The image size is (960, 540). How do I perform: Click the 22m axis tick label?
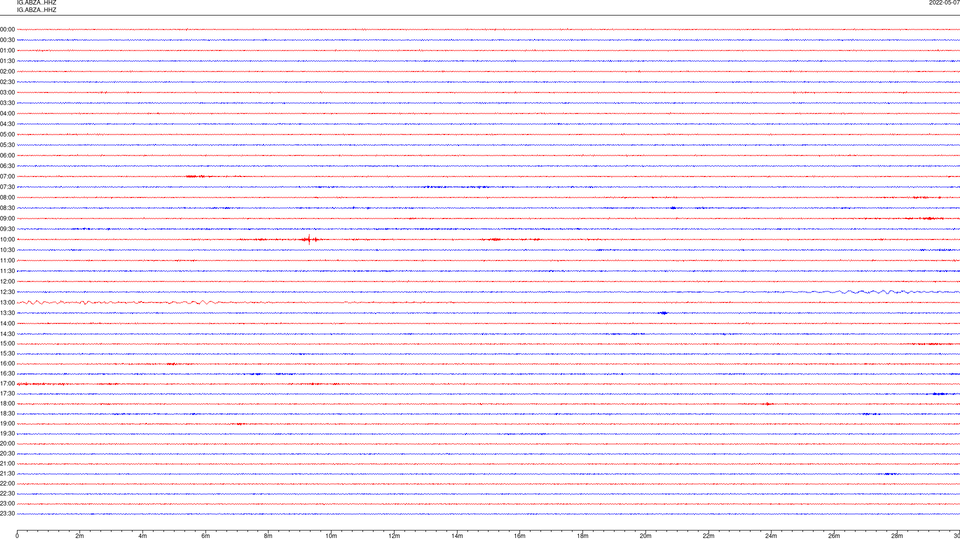[708, 536]
